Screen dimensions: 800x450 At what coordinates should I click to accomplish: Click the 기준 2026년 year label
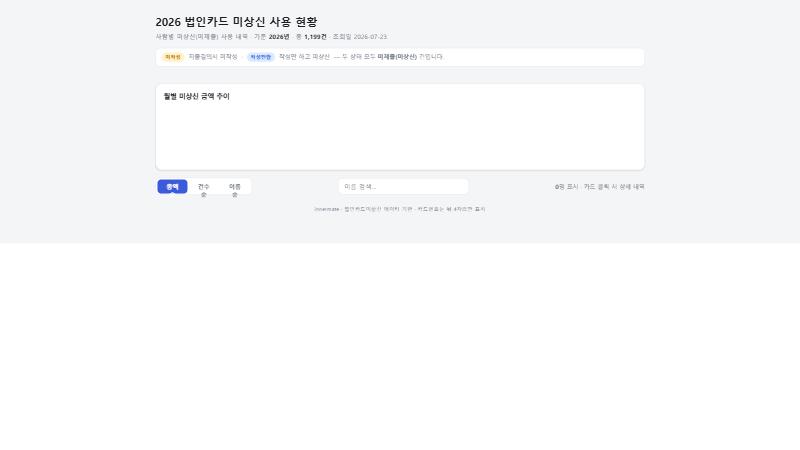[271, 37]
